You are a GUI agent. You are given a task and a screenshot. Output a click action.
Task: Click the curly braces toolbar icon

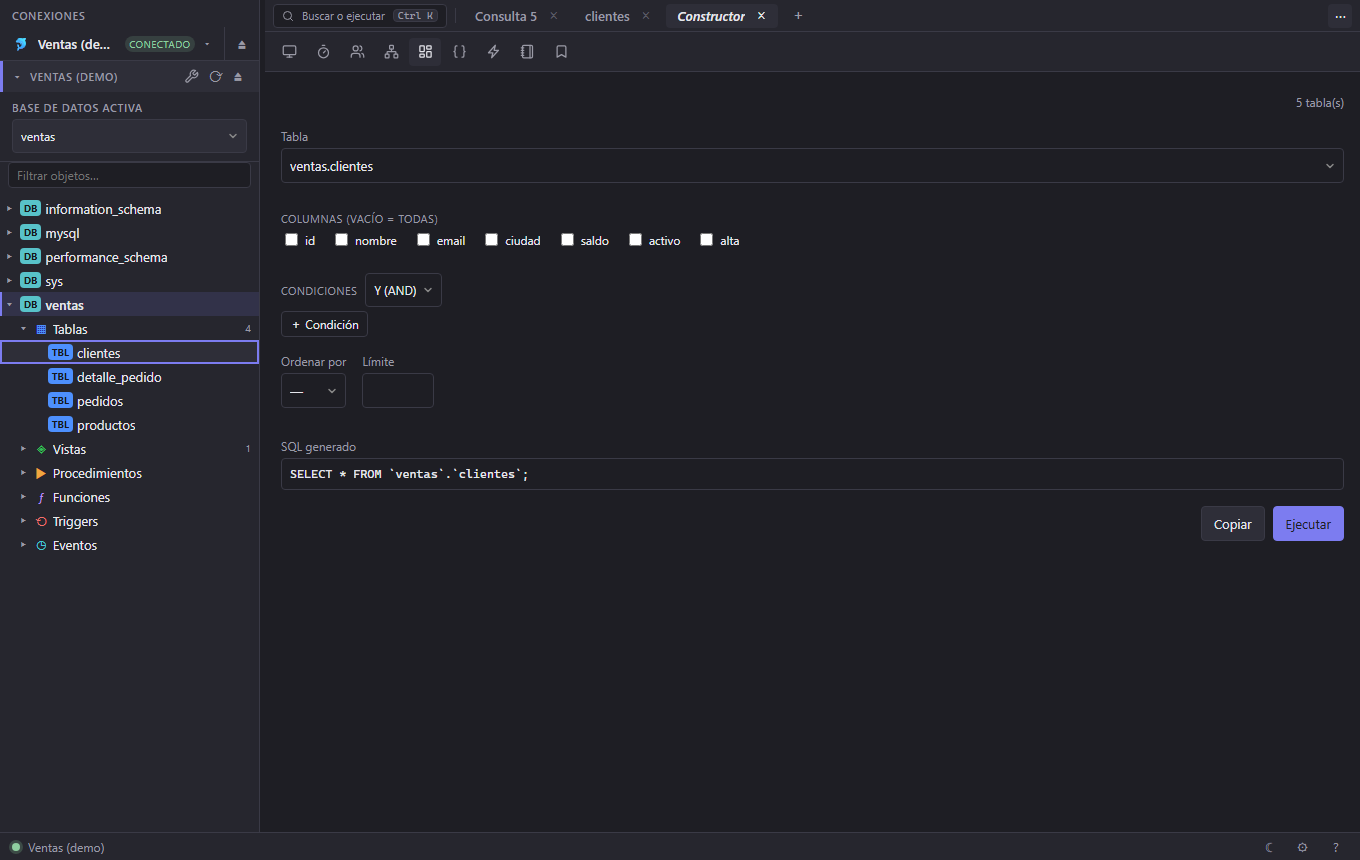459,52
